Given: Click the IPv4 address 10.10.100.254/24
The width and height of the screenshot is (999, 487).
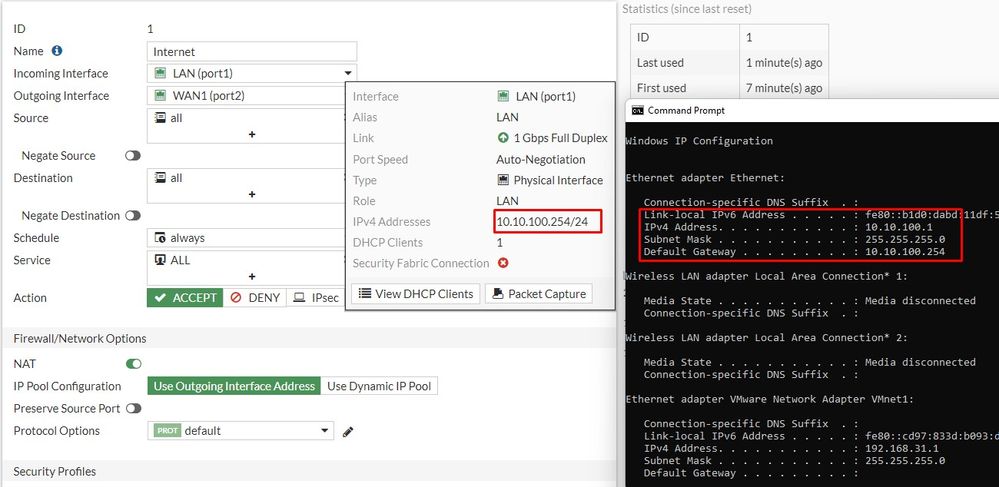Looking at the screenshot, I should [x=542, y=221].
